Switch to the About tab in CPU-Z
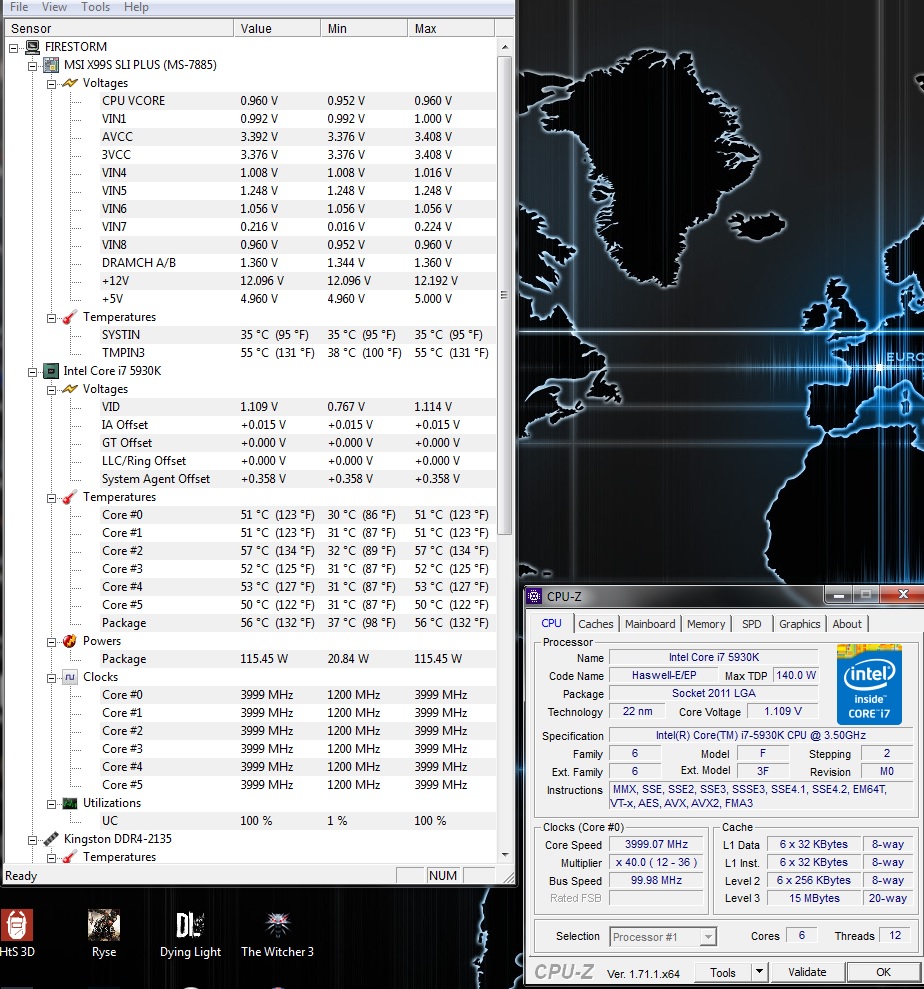This screenshot has height=989, width=924. tap(846, 624)
